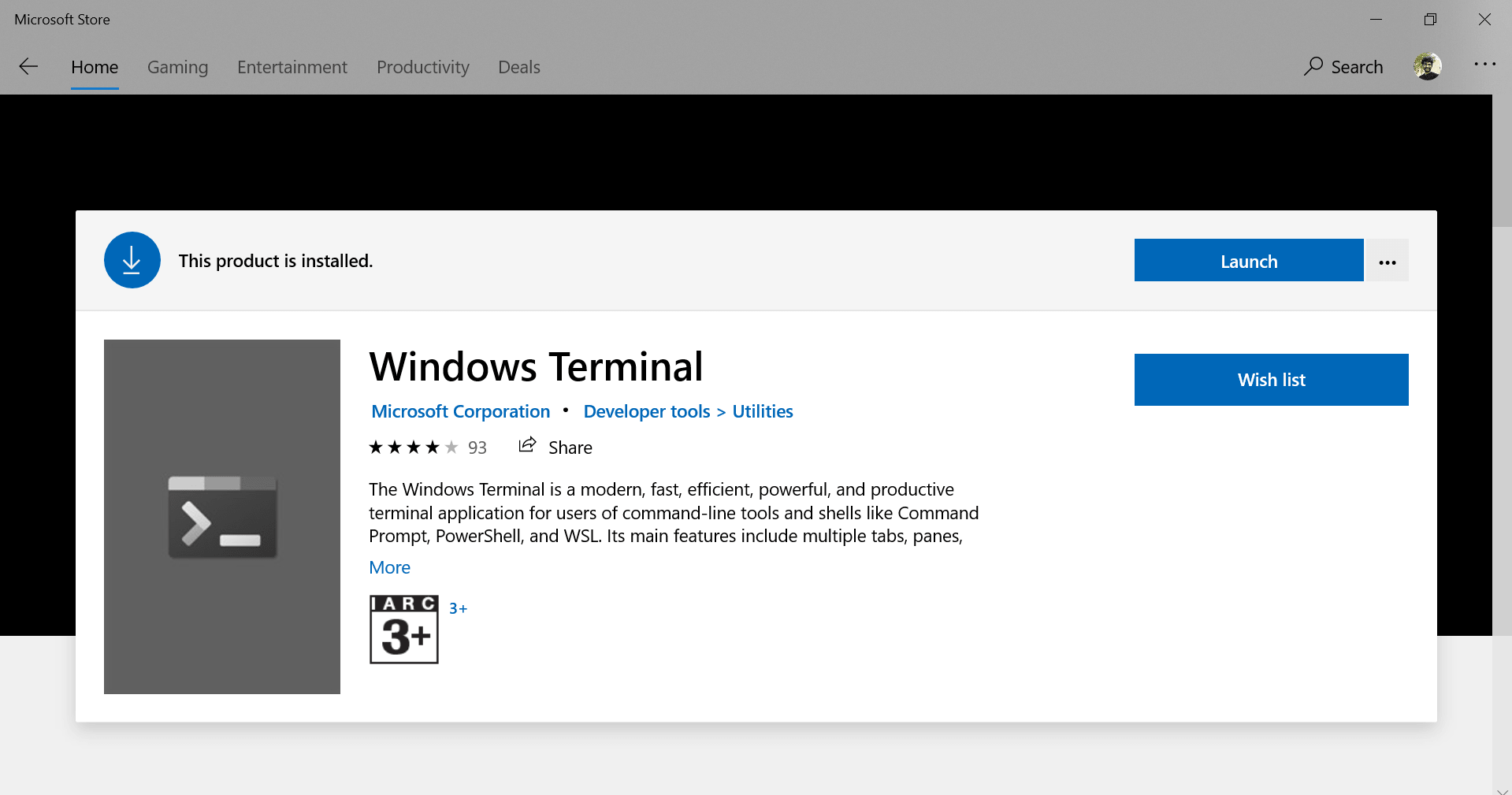Open the ellipsis menu next to Launch

pos(1388,260)
